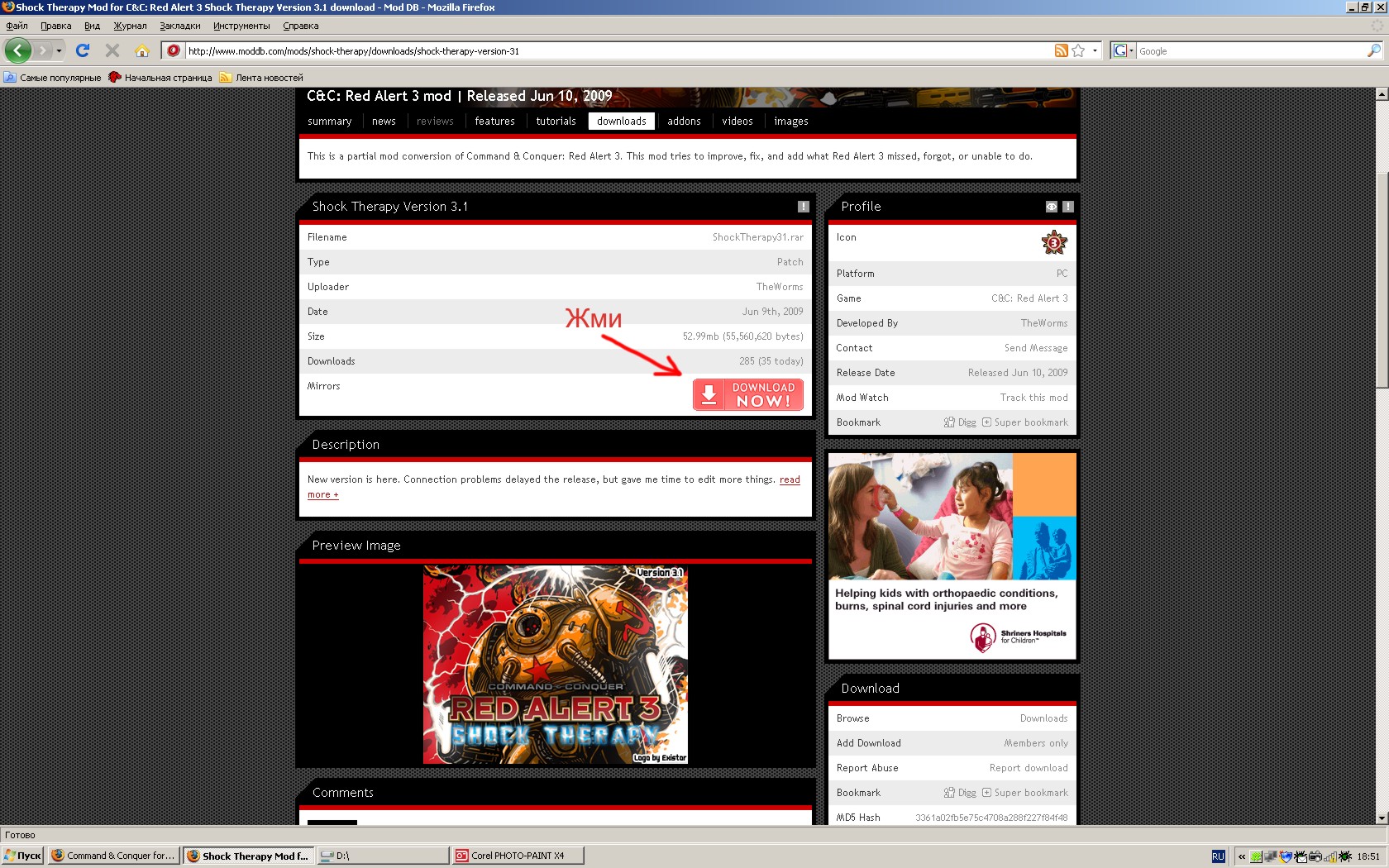The height and width of the screenshot is (868, 1389).
Task: Open the browser home page icon
Action: click(142, 50)
